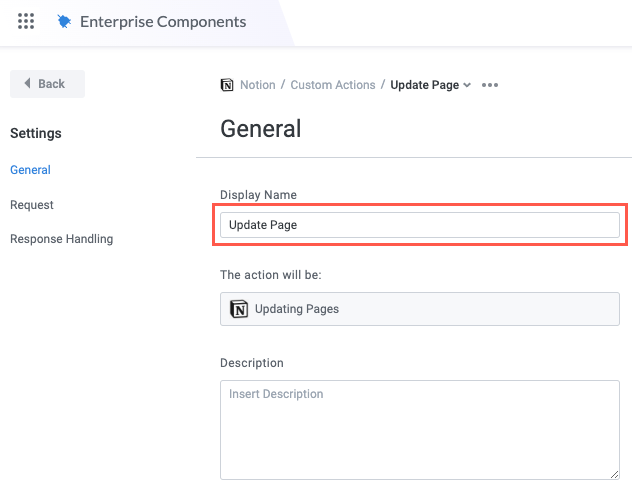
Task: Open the three-dot more options menu
Action: (x=489, y=85)
